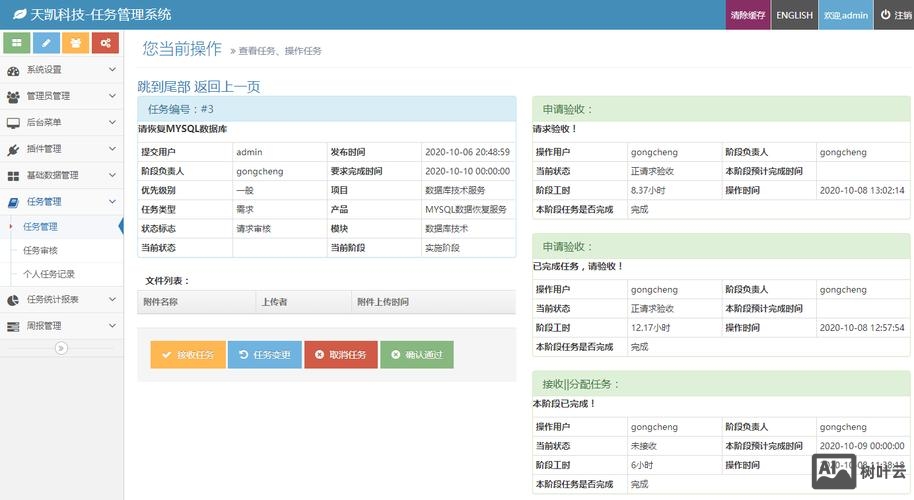Click the pie chart icon beside 任务统计报表
914x500 pixels.
(13, 300)
